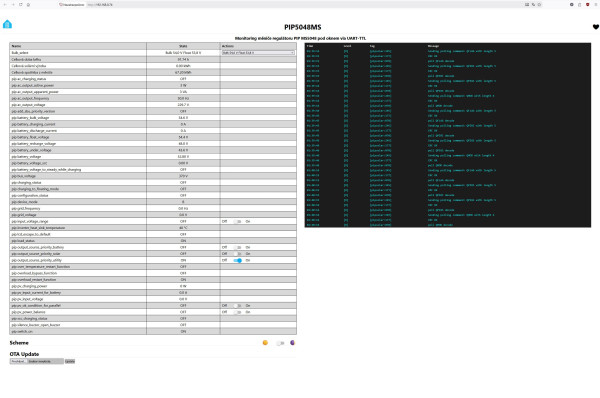Click the pip-inverter_heat_sink_temperature row
Screen dimensions: 600x398
point(153,228)
